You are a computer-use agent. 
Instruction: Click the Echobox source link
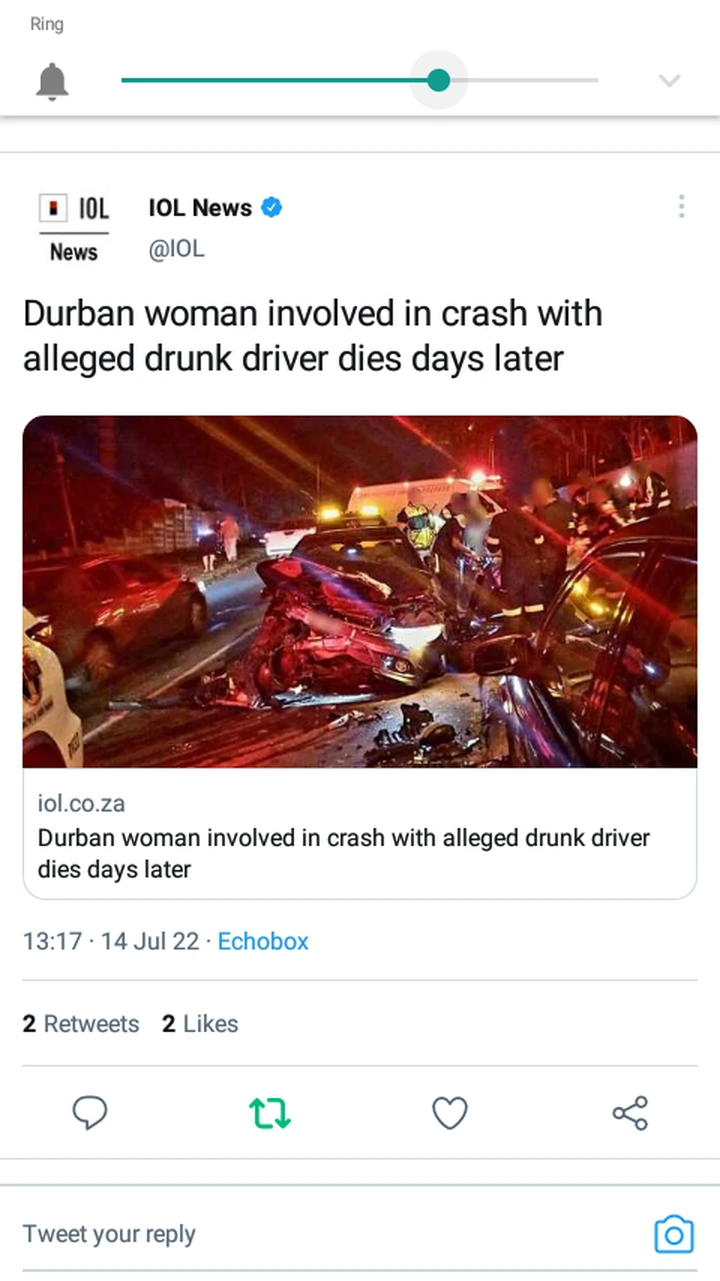[263, 941]
